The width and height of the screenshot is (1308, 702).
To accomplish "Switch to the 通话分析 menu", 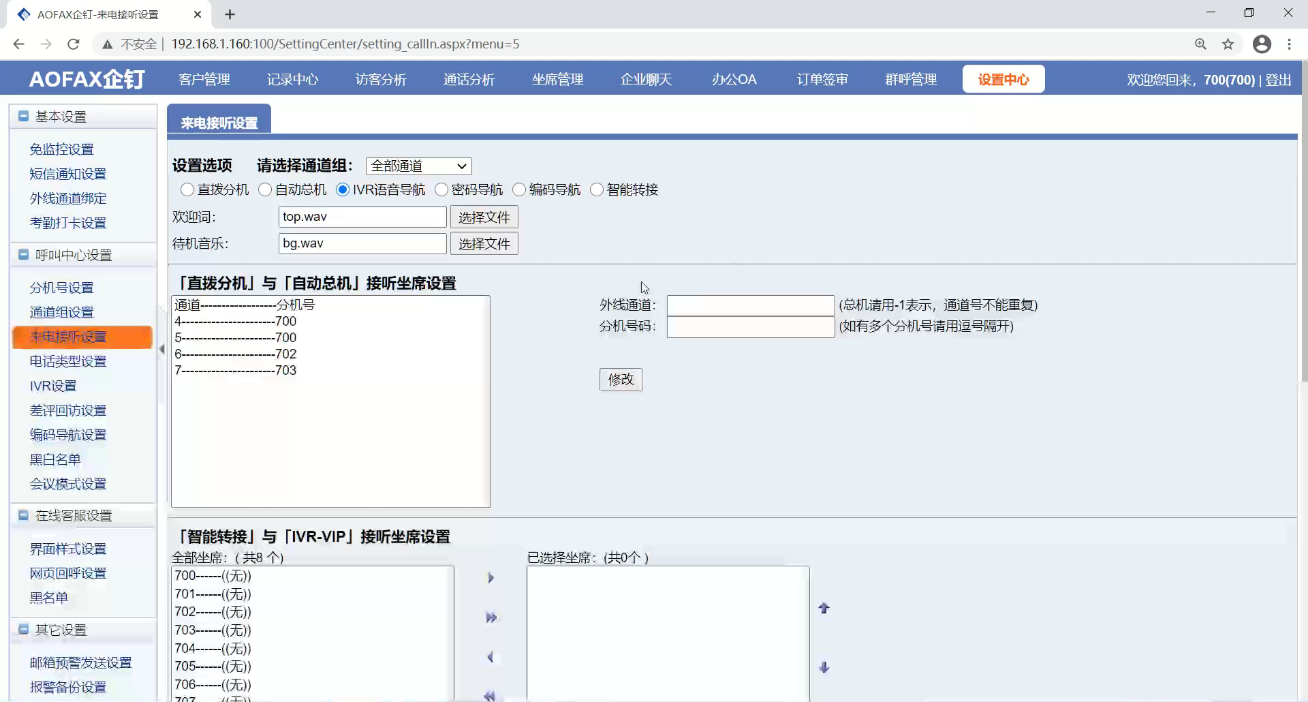I will coord(469,80).
